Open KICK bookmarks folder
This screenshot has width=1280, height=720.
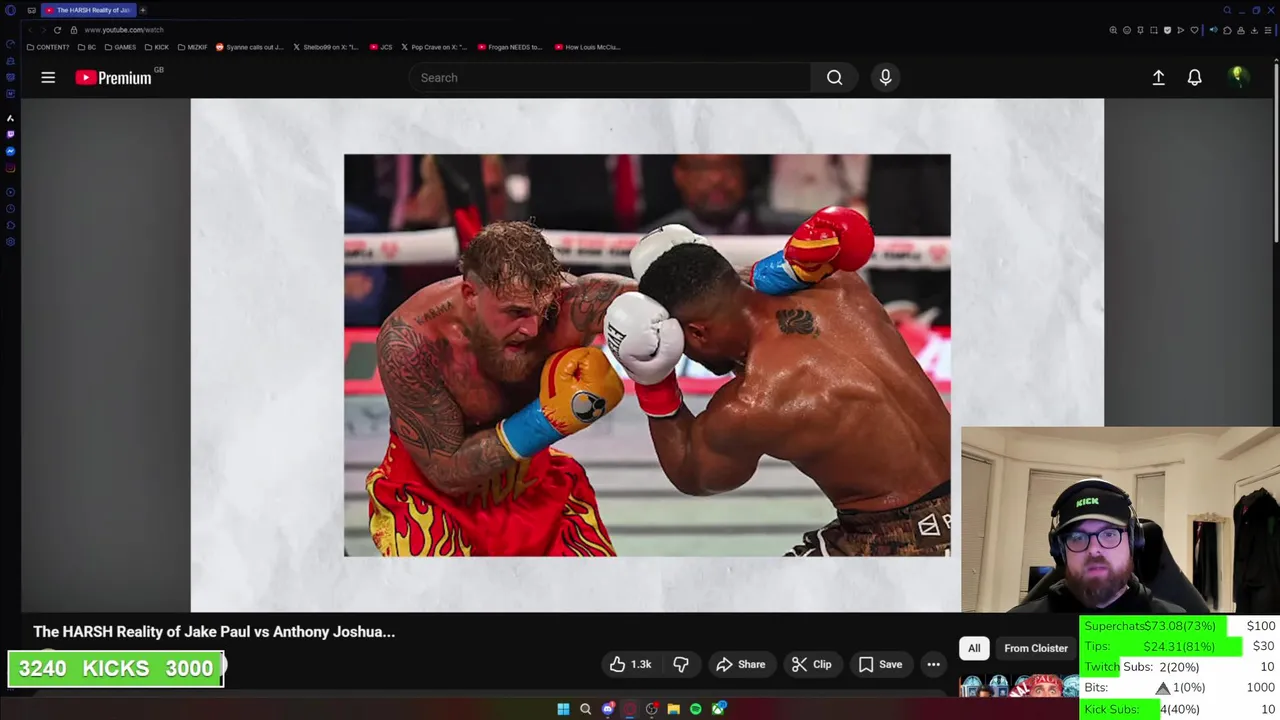(x=157, y=47)
